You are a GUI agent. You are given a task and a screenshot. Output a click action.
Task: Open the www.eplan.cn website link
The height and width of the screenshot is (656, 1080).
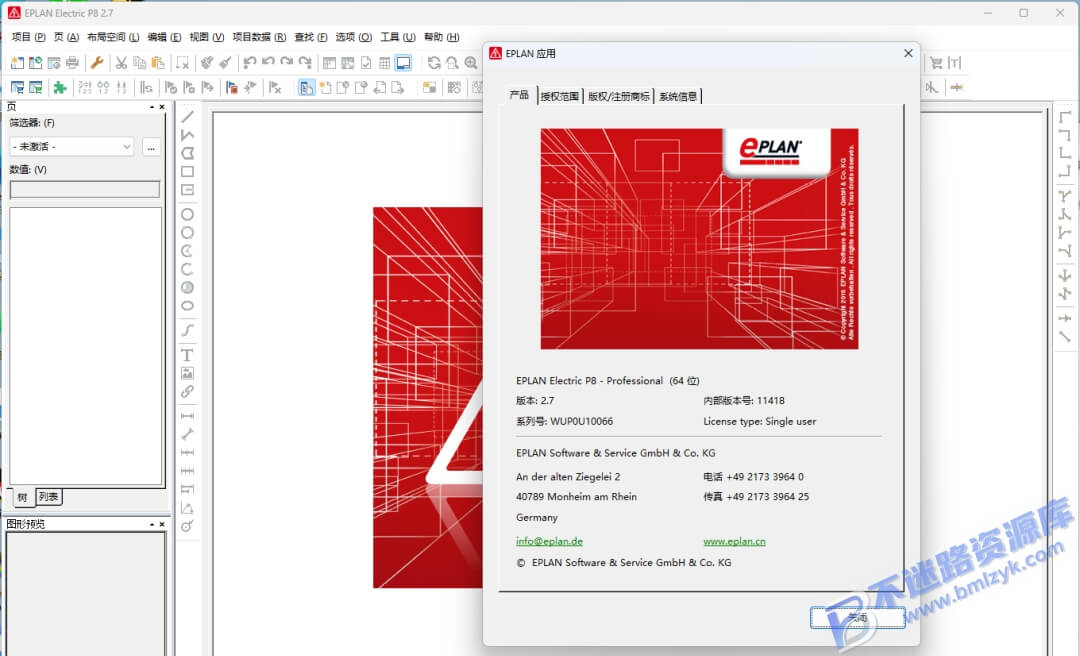click(x=734, y=542)
